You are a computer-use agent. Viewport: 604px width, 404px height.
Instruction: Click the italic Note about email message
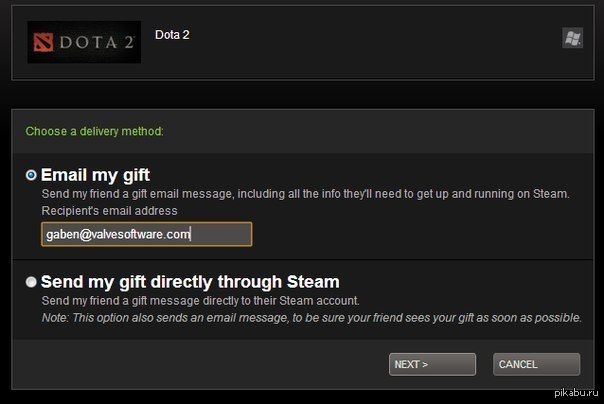312,318
